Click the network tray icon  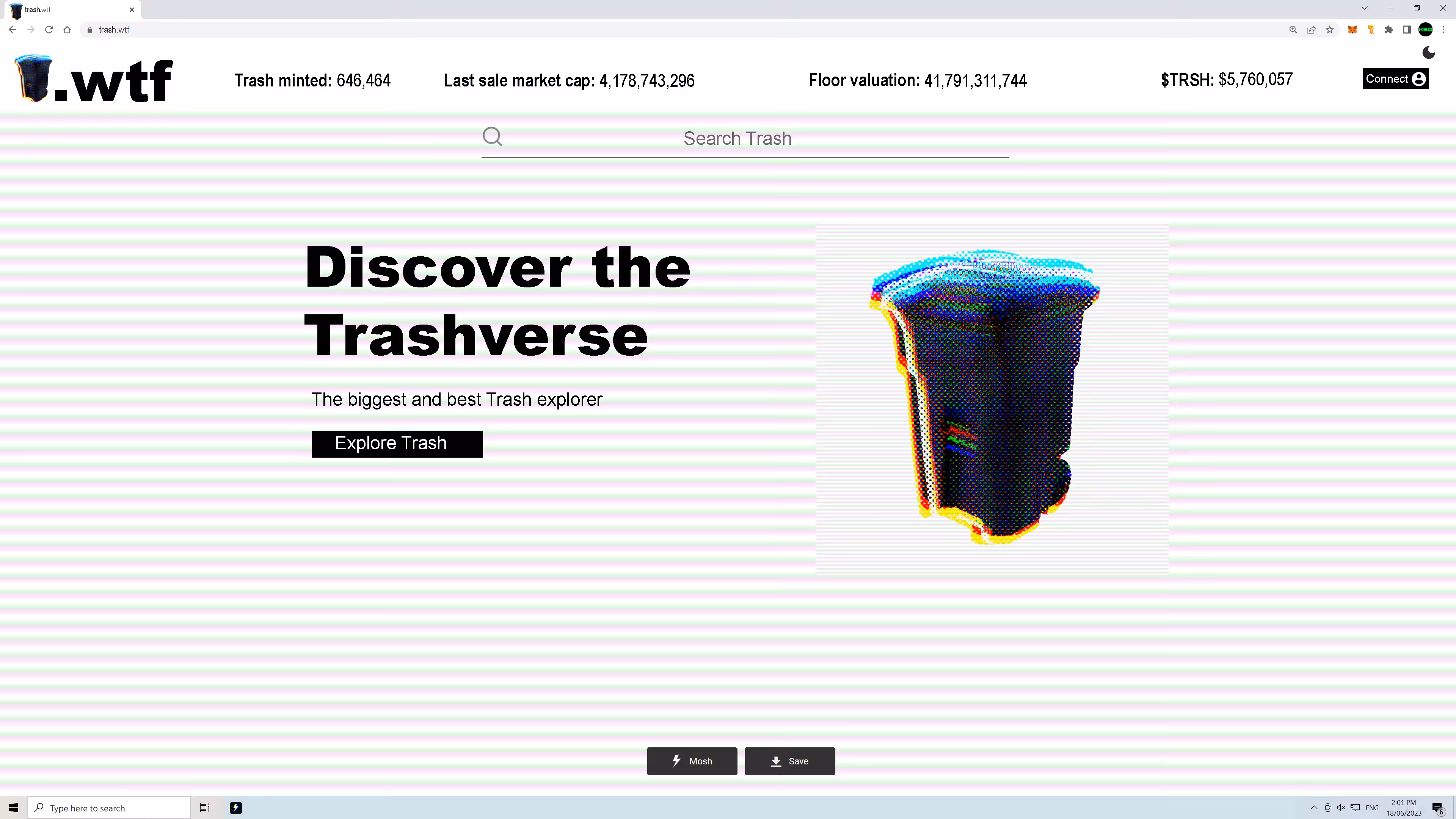[1355, 808]
